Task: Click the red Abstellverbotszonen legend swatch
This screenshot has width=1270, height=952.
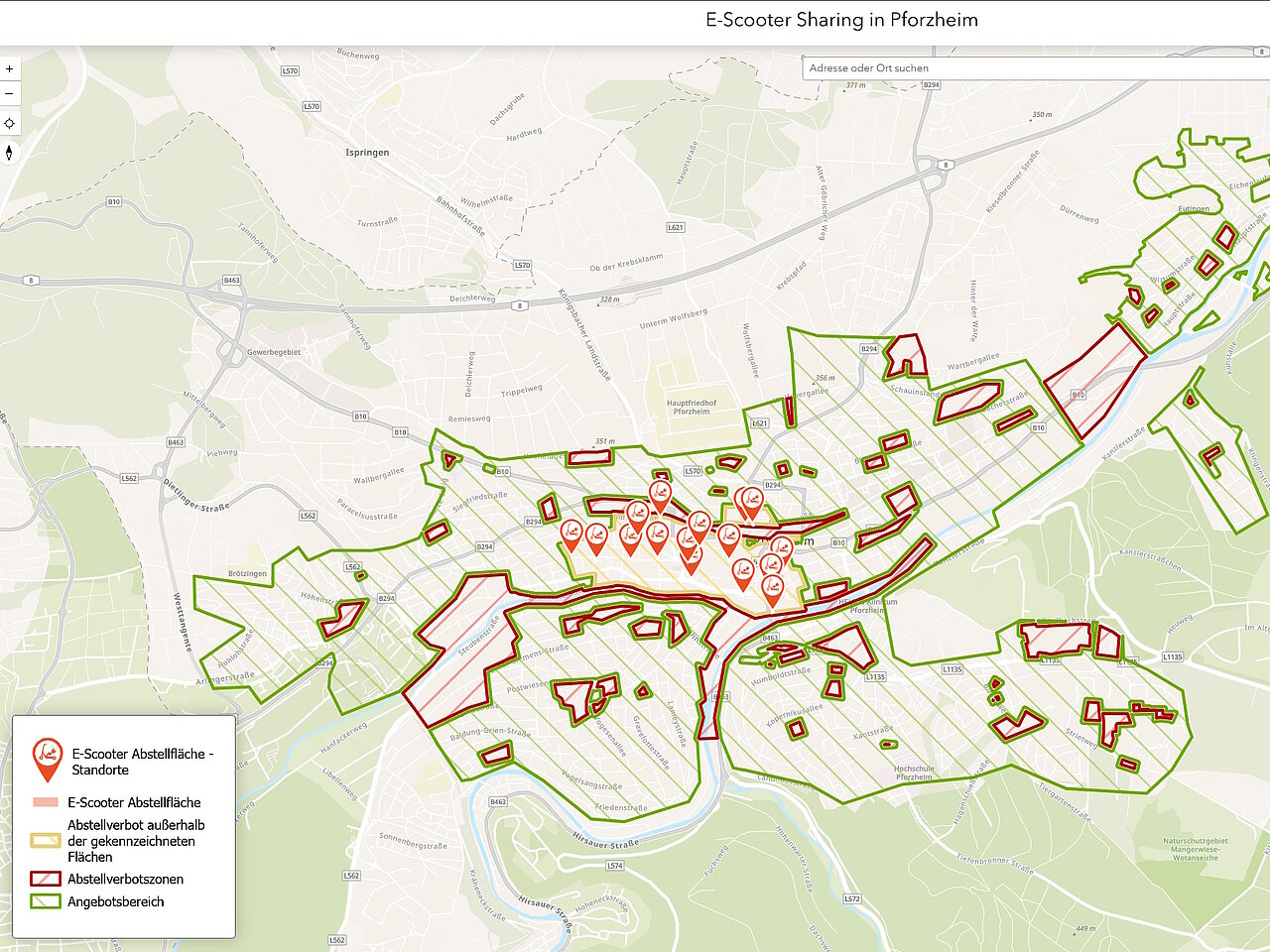Action: (47, 879)
